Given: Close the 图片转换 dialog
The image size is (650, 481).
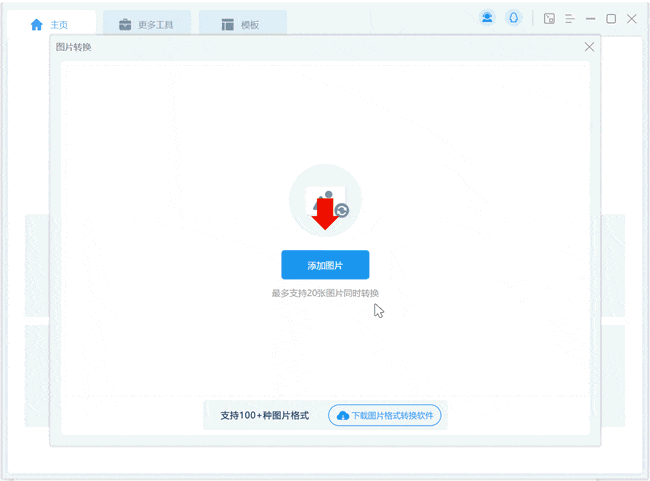Looking at the screenshot, I should tap(589, 46).
